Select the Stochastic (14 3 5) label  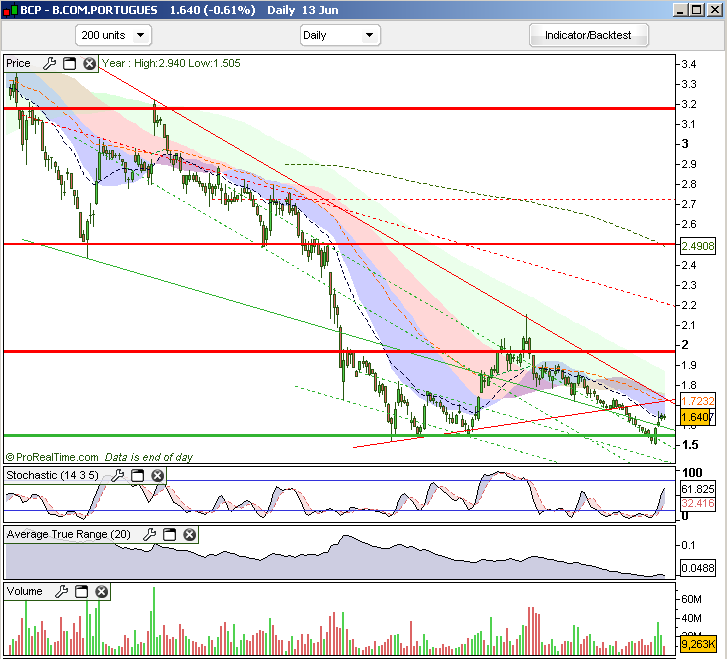52,475
